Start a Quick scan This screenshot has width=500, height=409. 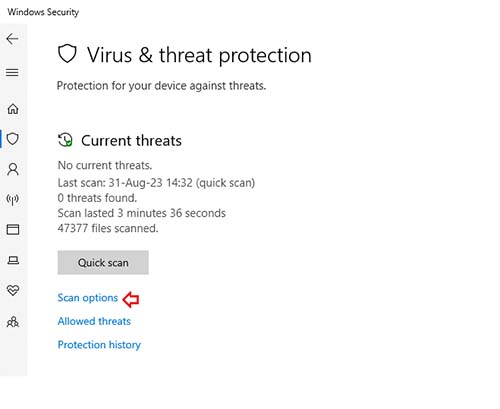point(103,263)
